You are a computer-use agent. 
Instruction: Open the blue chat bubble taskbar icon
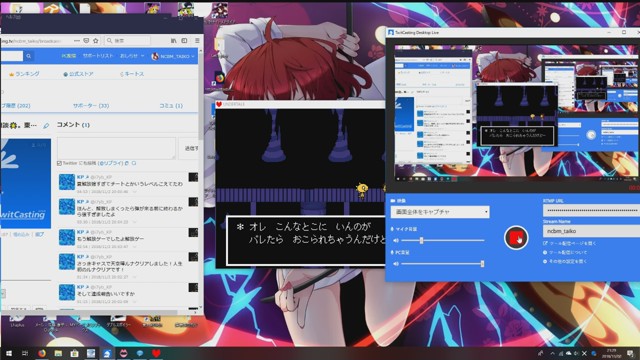[x=140, y=353]
